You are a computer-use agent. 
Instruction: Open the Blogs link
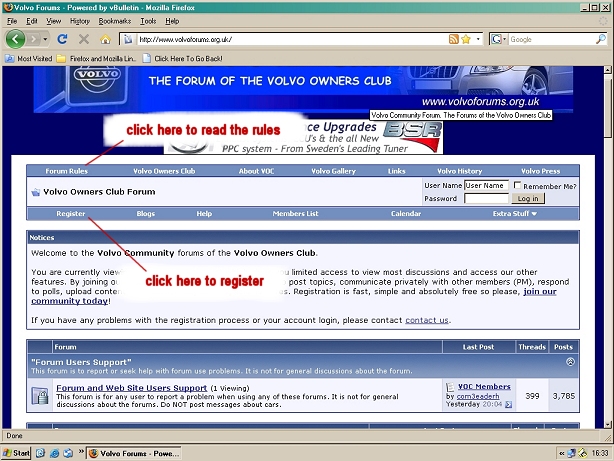tap(146, 213)
